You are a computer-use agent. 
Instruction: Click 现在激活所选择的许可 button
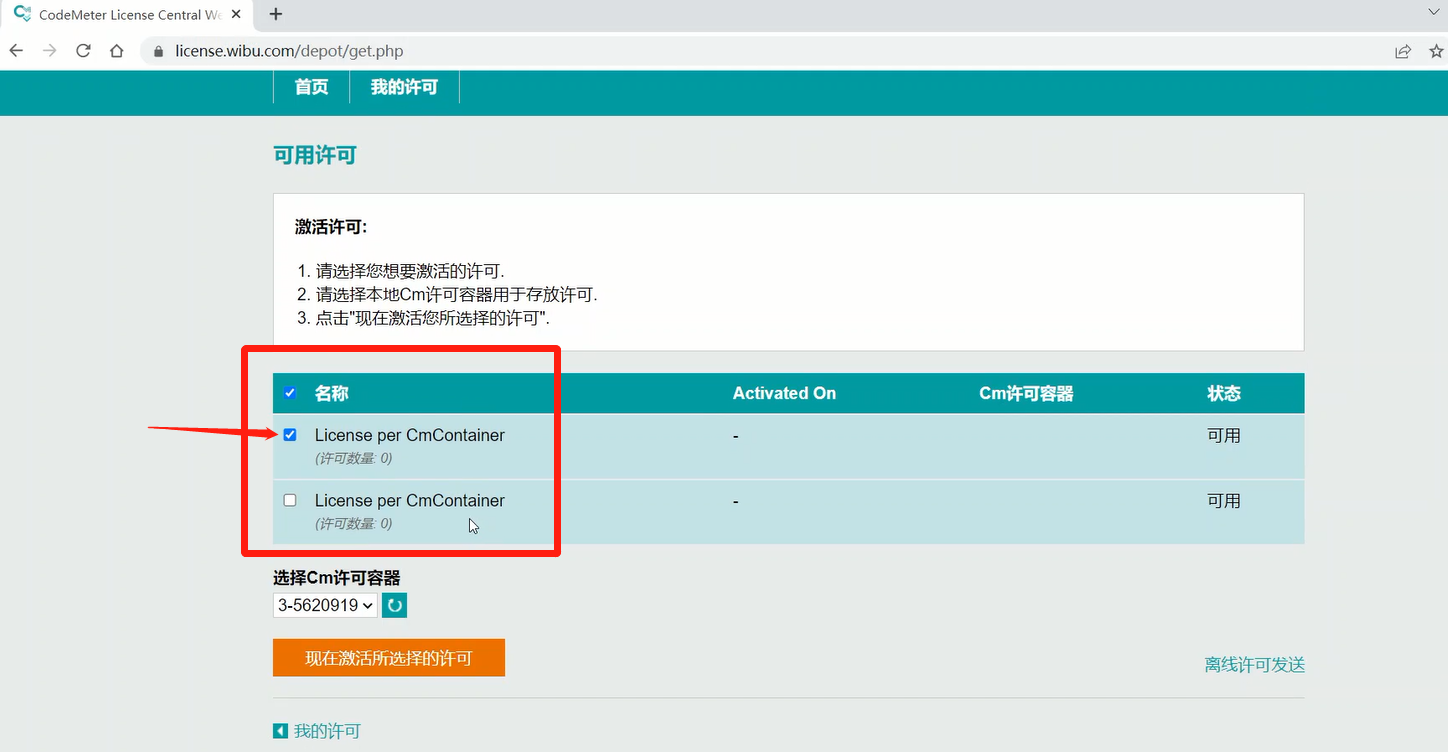click(389, 658)
